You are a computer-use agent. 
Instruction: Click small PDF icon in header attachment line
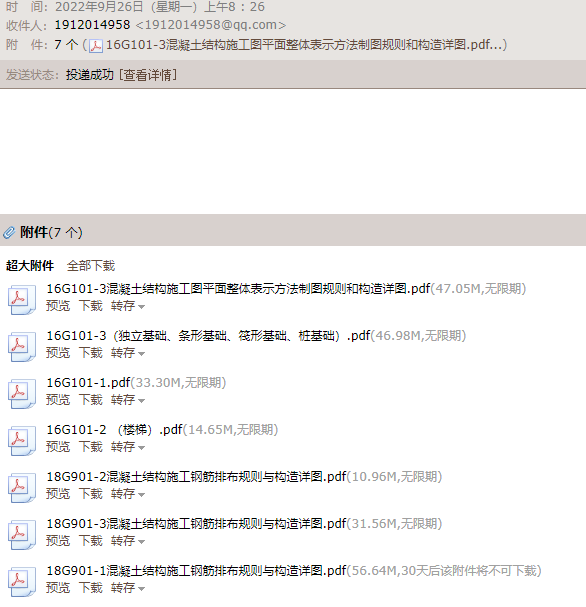96,46
